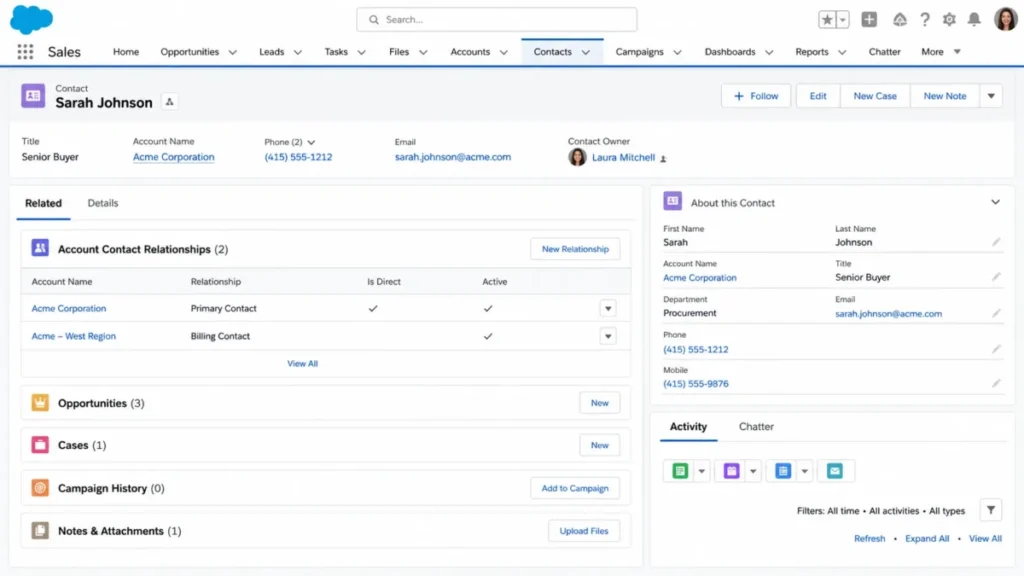Collapse the About this Contact section
Screen dimensions: 1024x576
pyautogui.click(x=995, y=202)
